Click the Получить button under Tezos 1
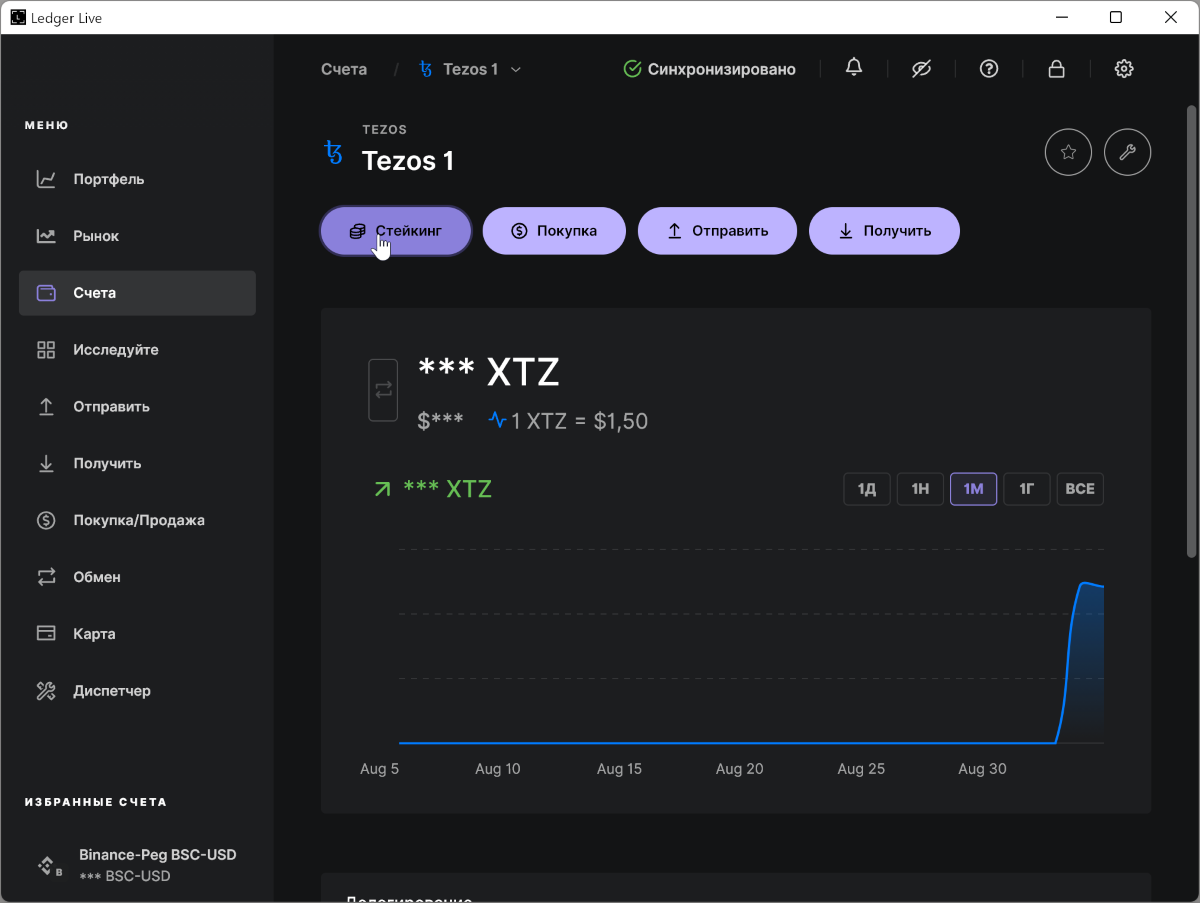Screen dimensions: 1200x903 884,231
